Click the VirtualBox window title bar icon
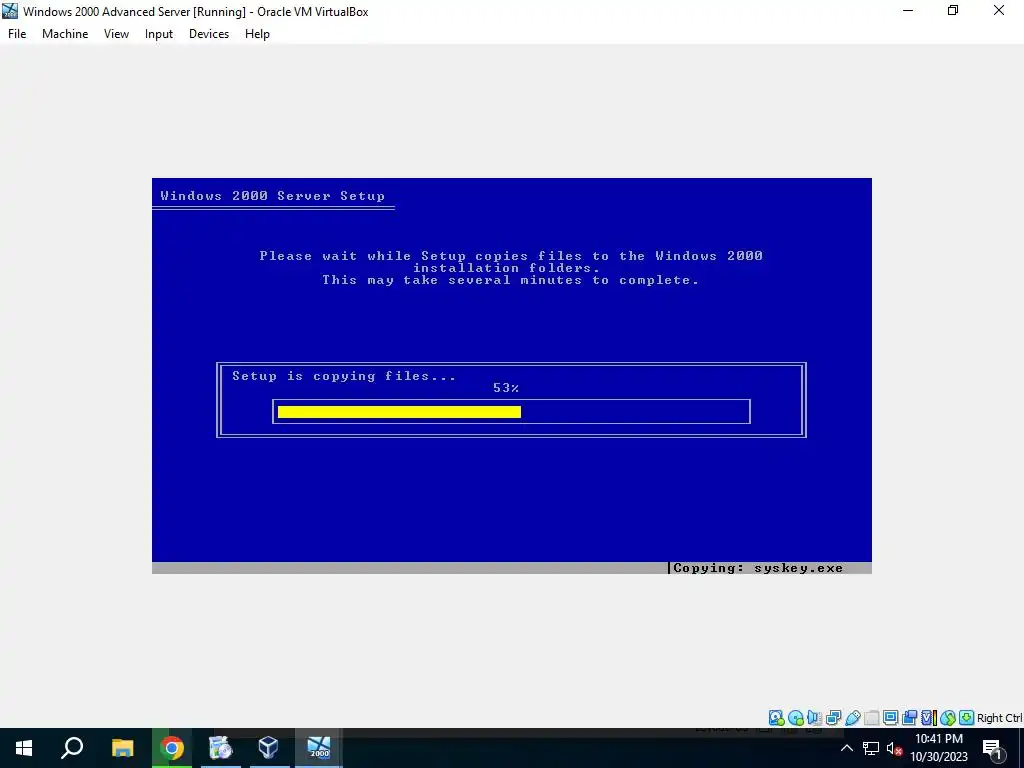The image size is (1024, 768). tap(10, 11)
